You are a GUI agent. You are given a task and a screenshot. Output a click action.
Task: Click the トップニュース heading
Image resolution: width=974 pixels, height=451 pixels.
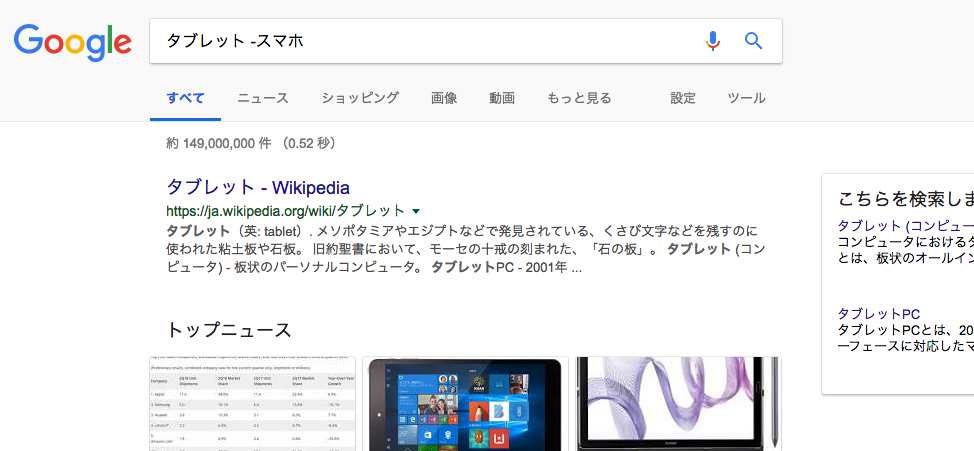point(229,330)
